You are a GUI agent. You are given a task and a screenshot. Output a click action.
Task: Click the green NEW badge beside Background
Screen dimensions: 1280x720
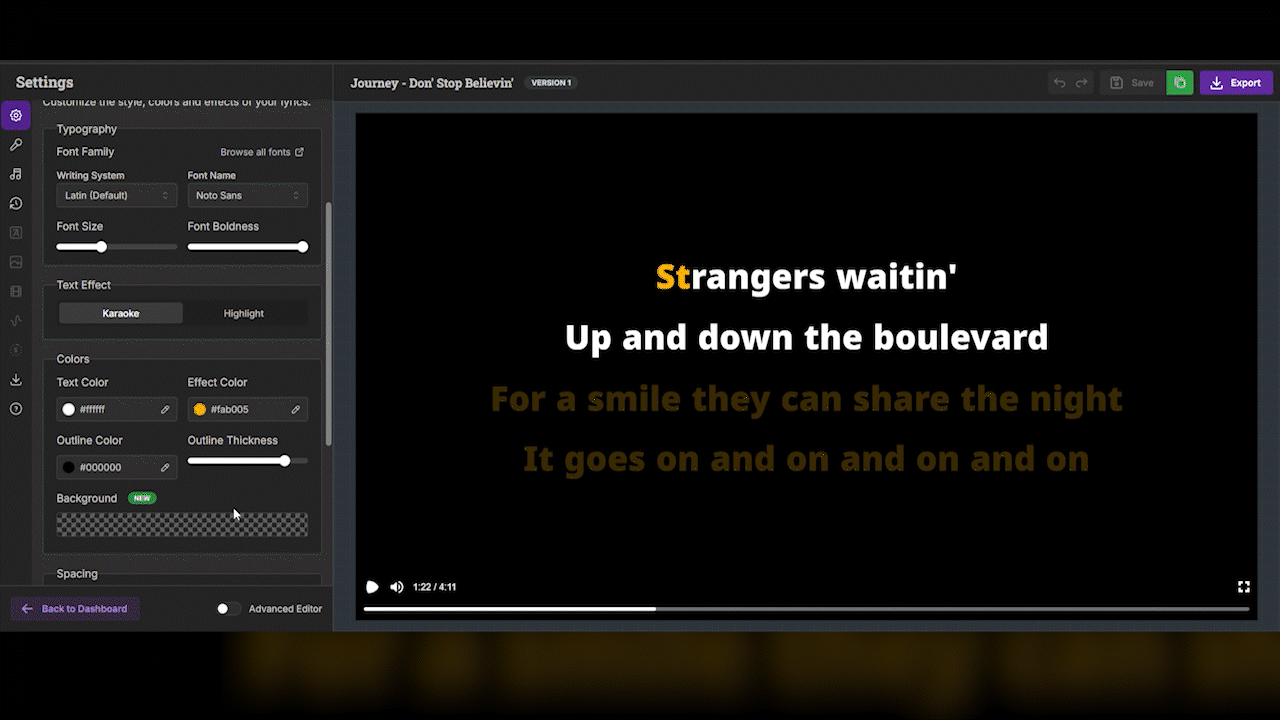(142, 498)
